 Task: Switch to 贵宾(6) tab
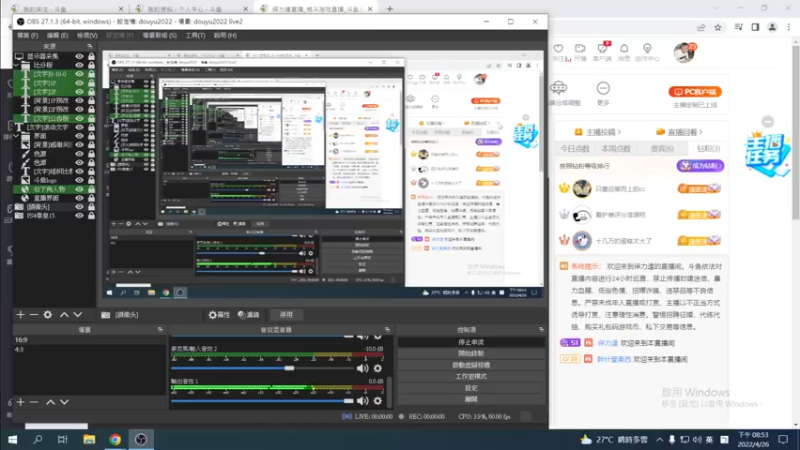[x=662, y=149]
